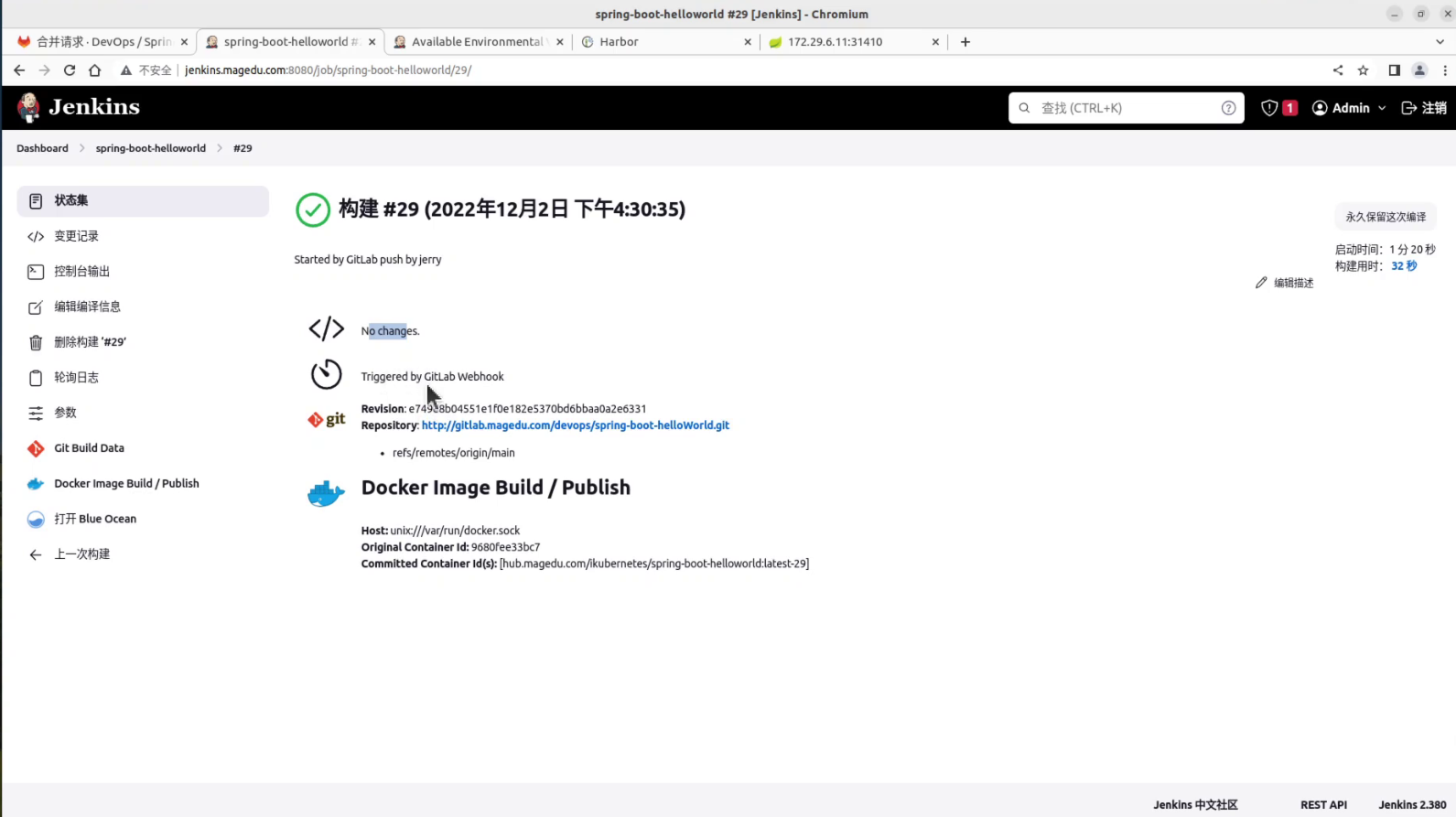The width and height of the screenshot is (1456, 817).
Task: Click Jenkins 中文社区 footer link
Action: click(x=1195, y=805)
